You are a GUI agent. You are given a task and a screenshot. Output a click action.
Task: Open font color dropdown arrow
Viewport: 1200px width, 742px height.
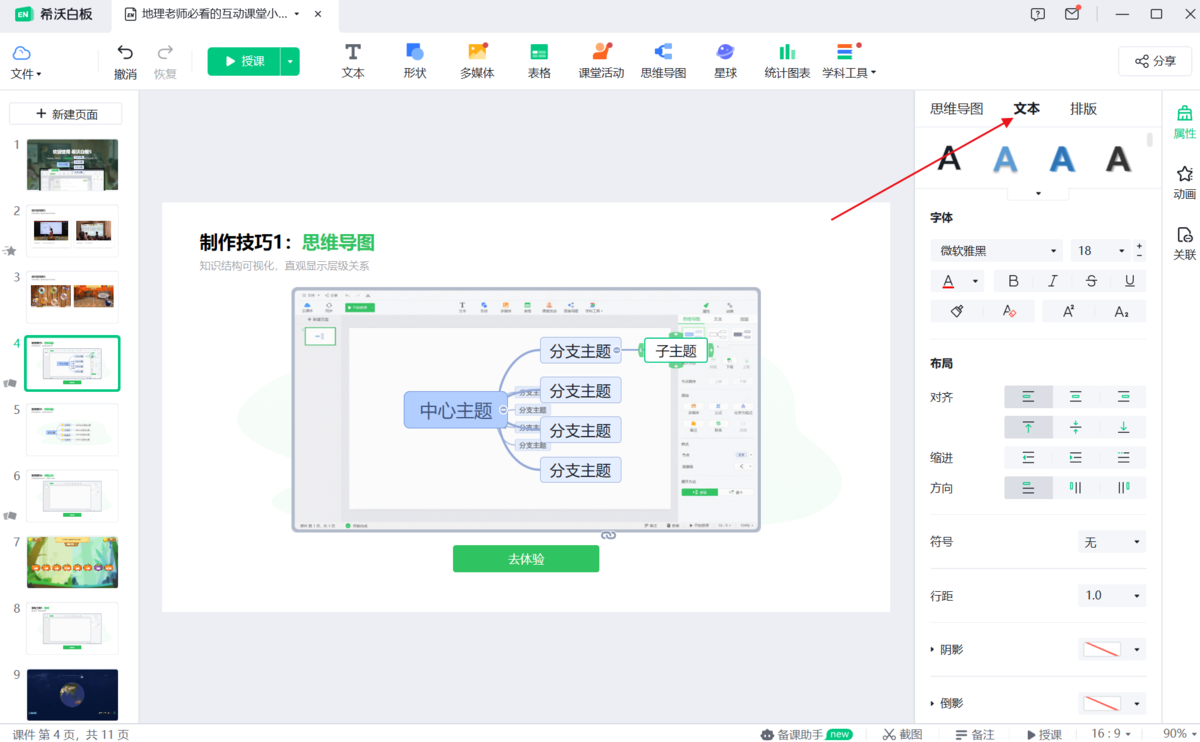[976, 281]
